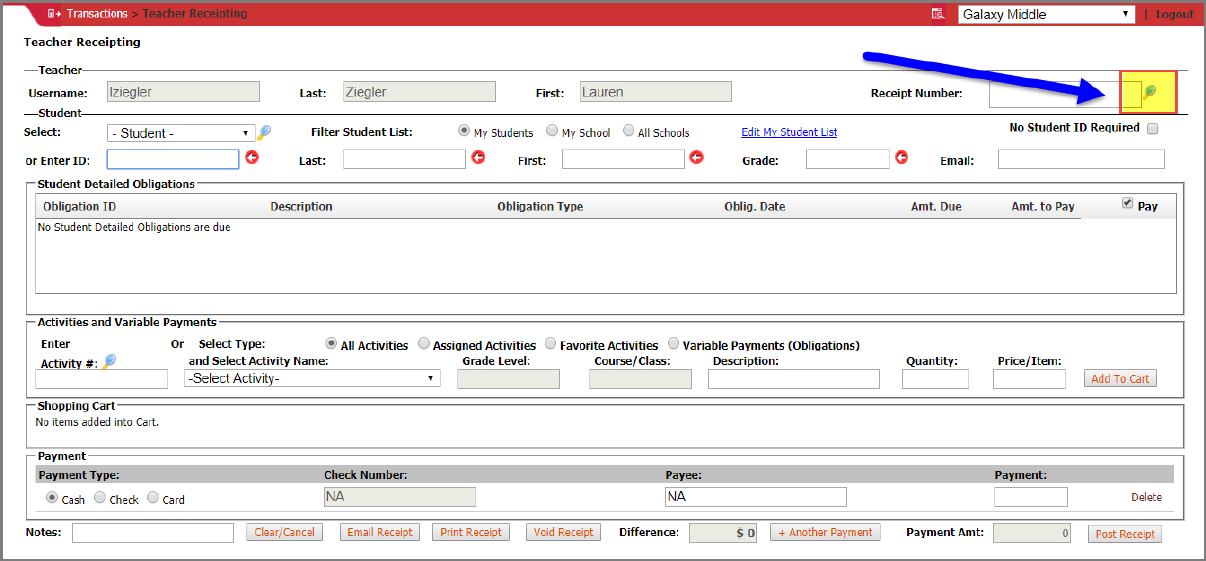Click the Logout link
Image resolution: width=1206 pixels, height=561 pixels.
1175,14
